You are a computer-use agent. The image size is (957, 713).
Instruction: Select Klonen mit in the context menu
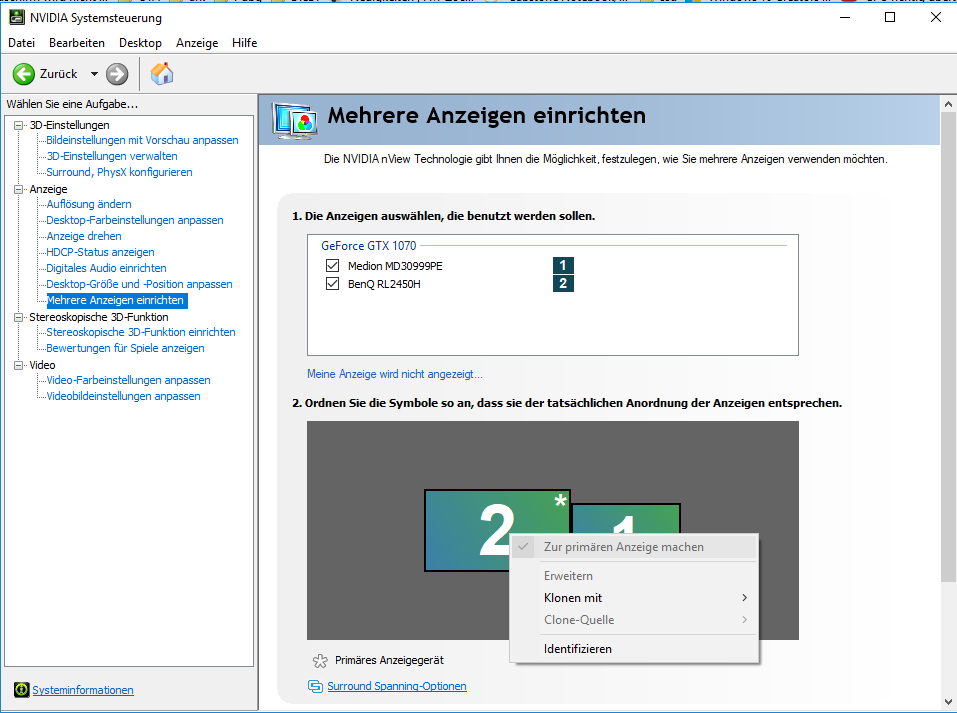tap(634, 598)
